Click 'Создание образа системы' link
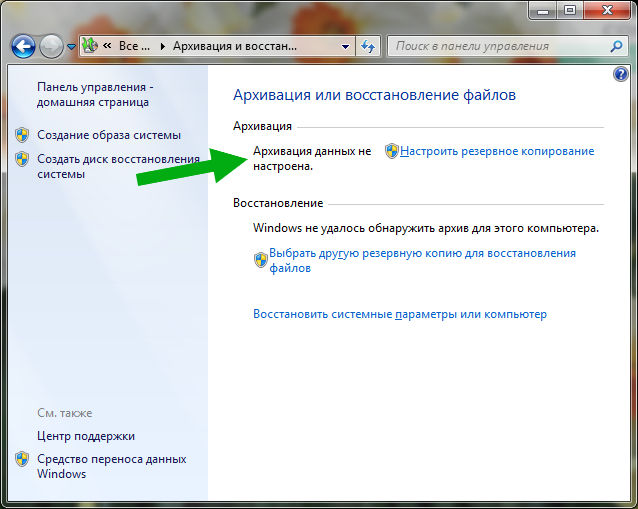This screenshot has width=638, height=509. coord(109,135)
